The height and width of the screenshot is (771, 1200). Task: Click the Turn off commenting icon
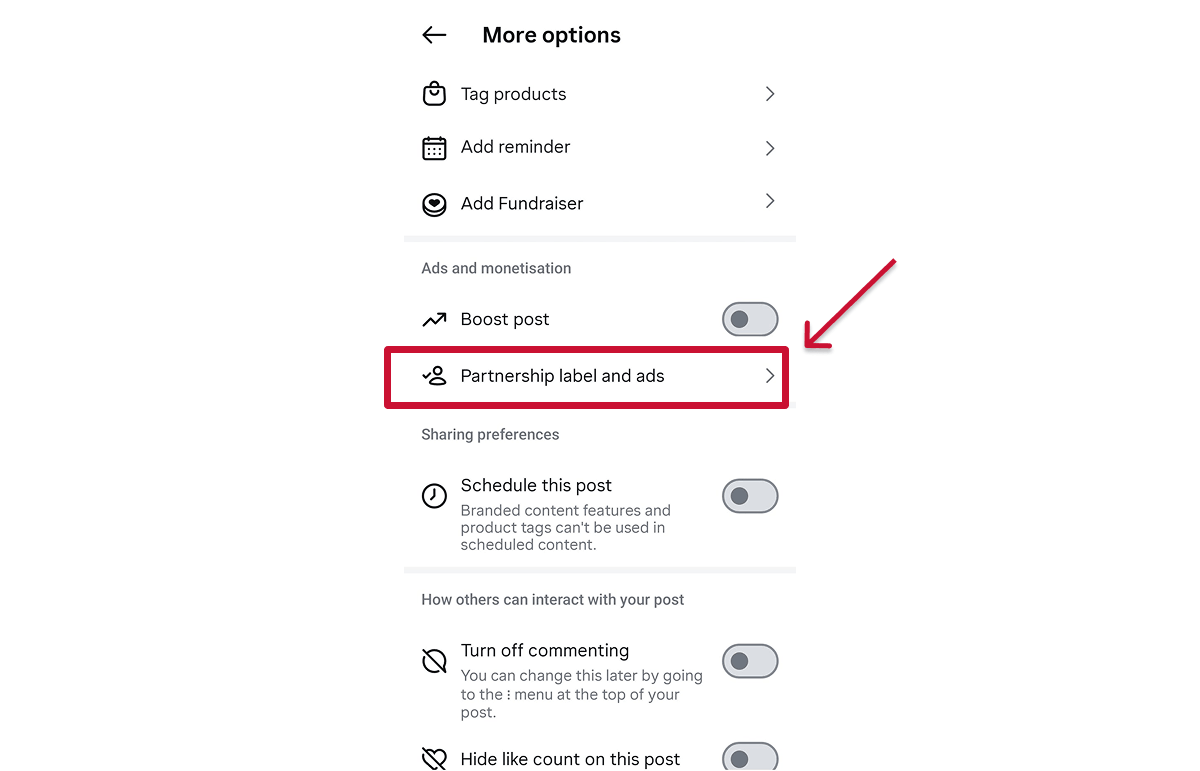click(x=434, y=660)
